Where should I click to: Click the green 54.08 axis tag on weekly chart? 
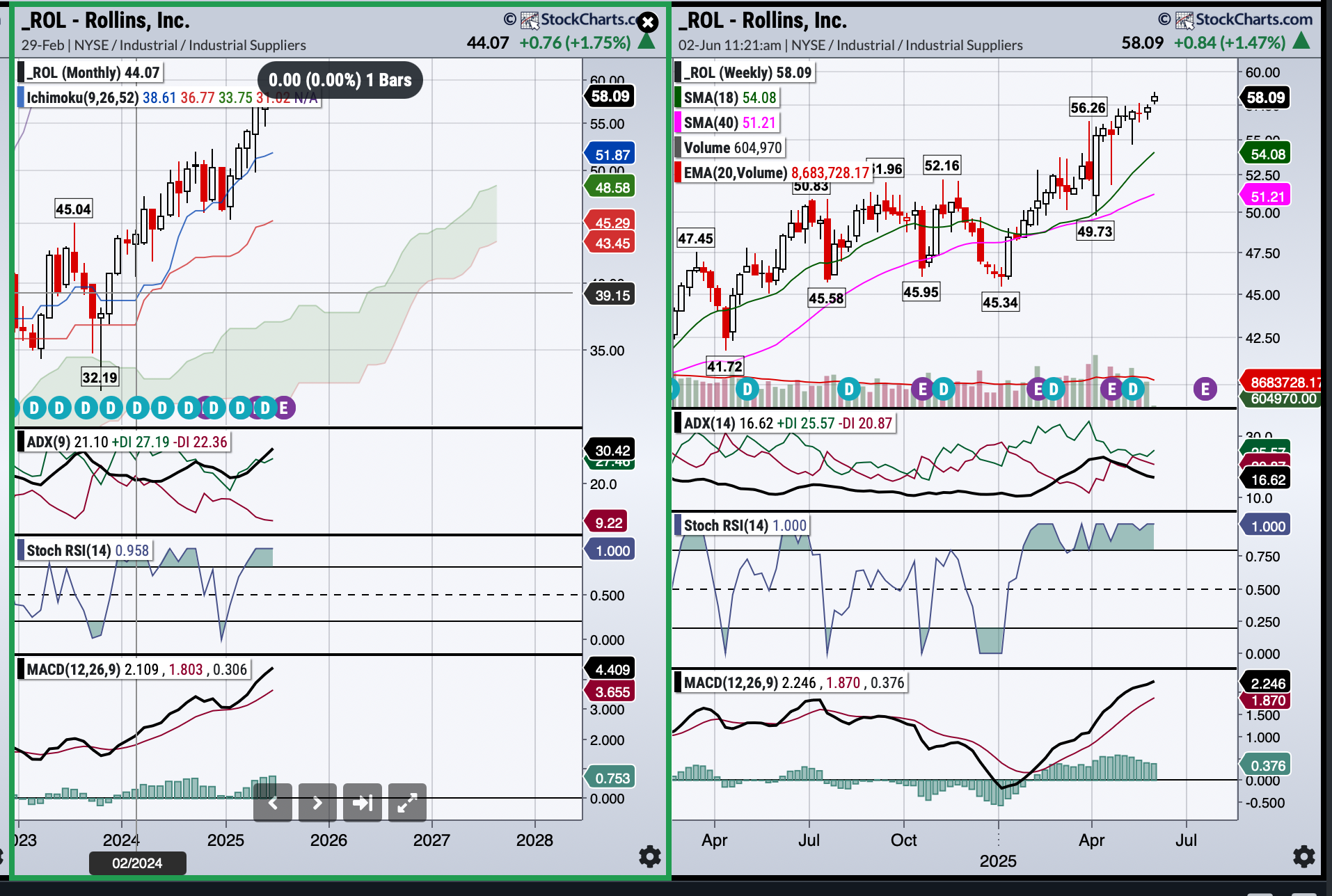pos(1266,154)
